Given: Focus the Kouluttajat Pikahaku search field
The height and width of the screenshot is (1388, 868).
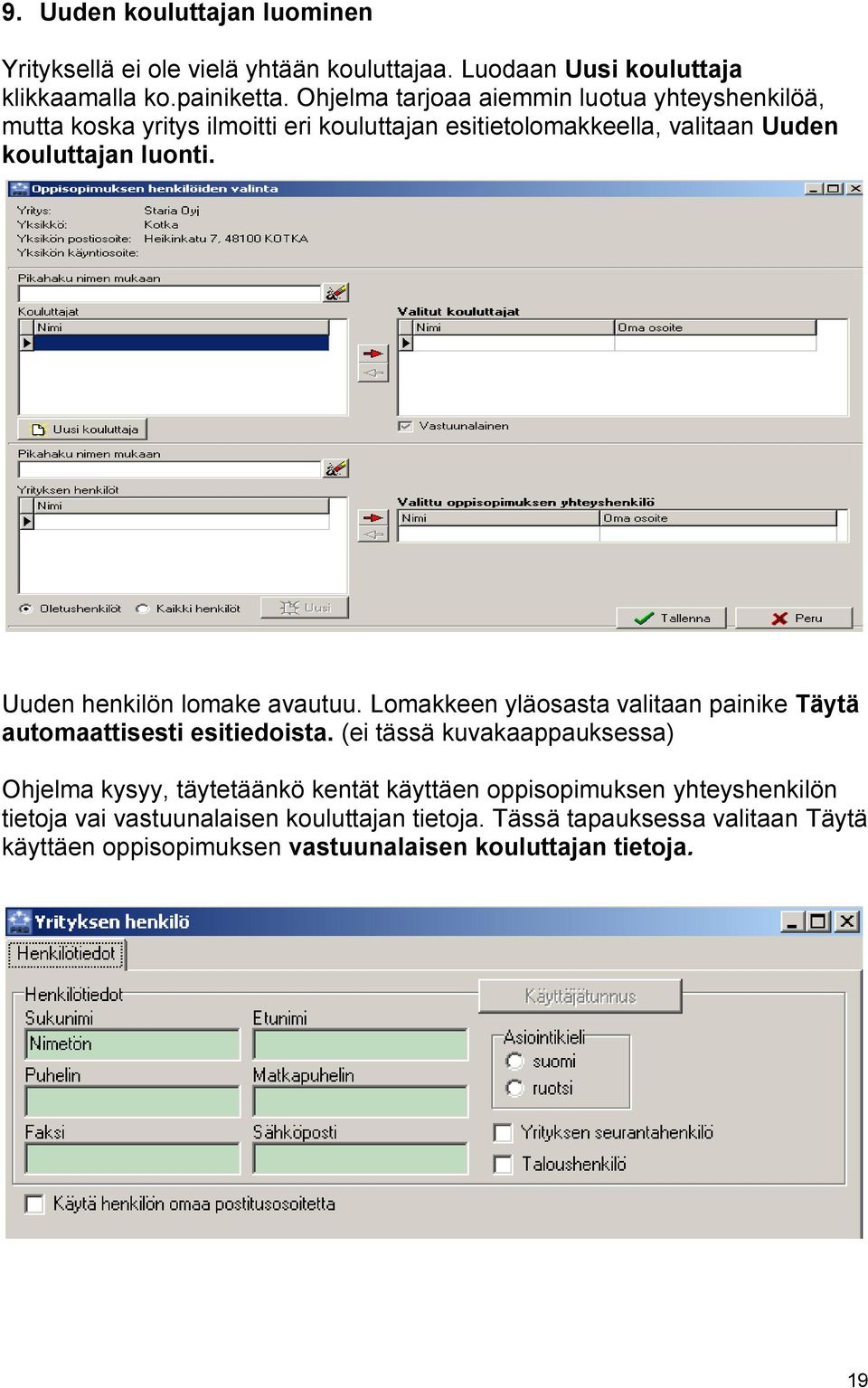Looking at the screenshot, I should coord(170,294).
